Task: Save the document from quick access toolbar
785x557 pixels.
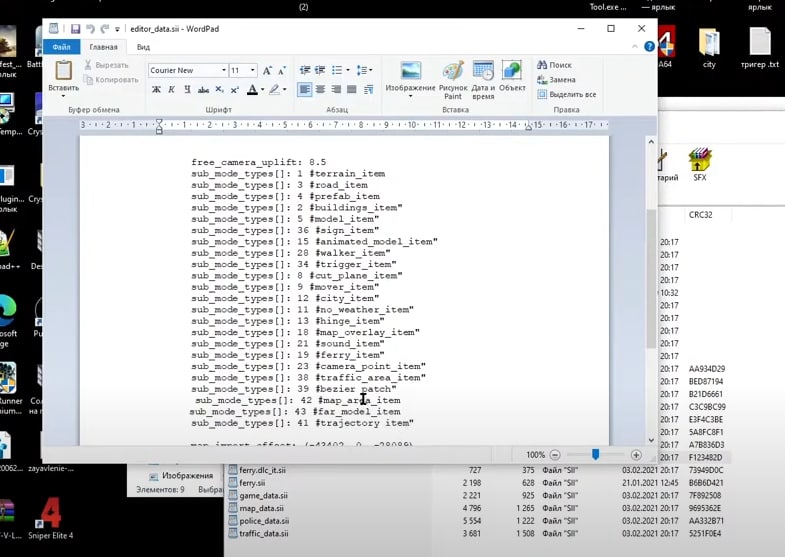Action: point(76,29)
